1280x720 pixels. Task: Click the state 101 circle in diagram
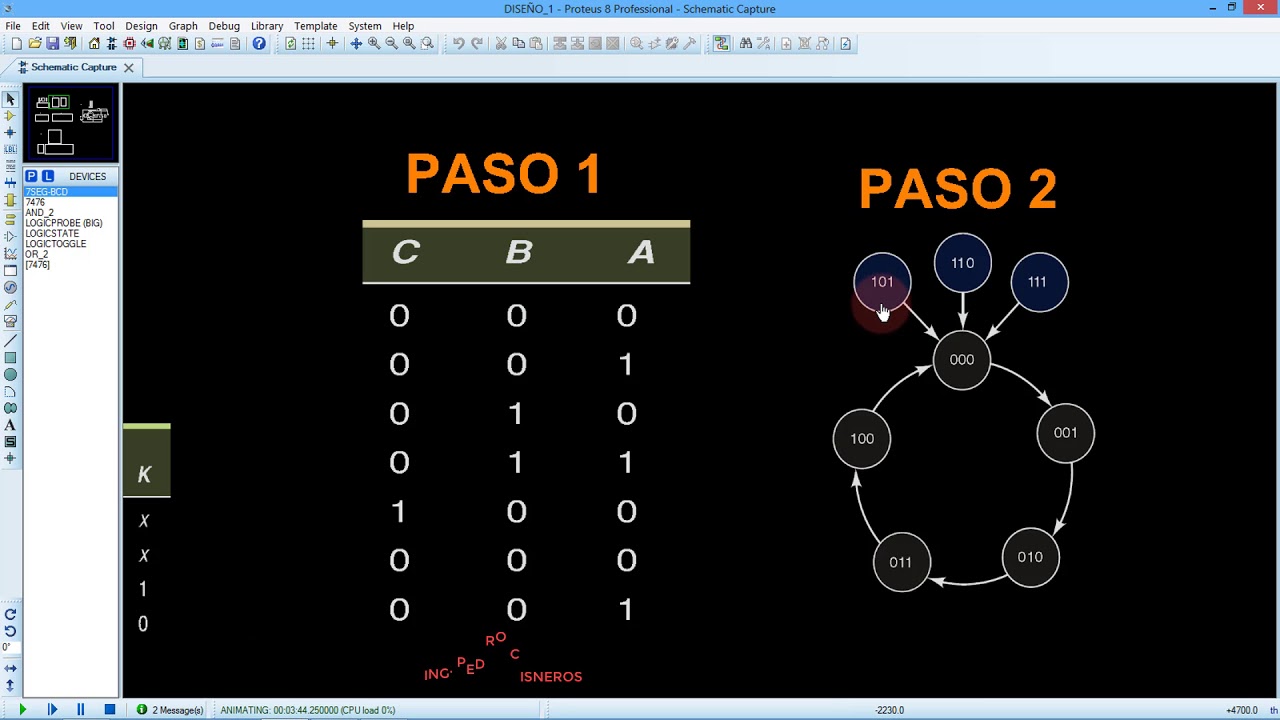(882, 282)
